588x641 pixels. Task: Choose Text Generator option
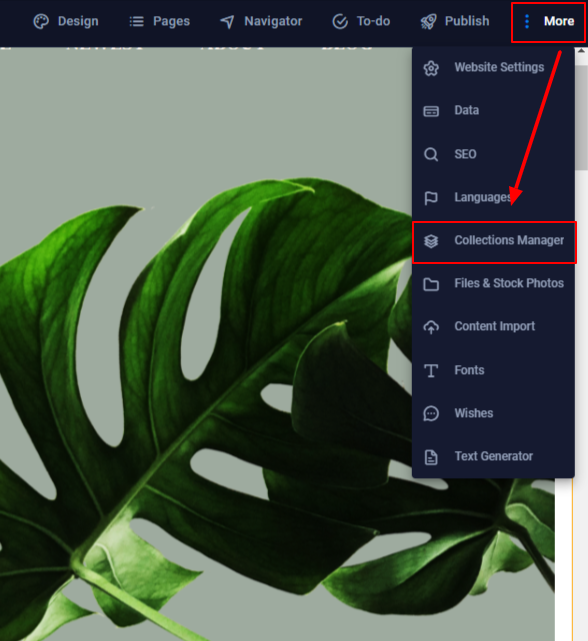pyautogui.click(x=493, y=456)
